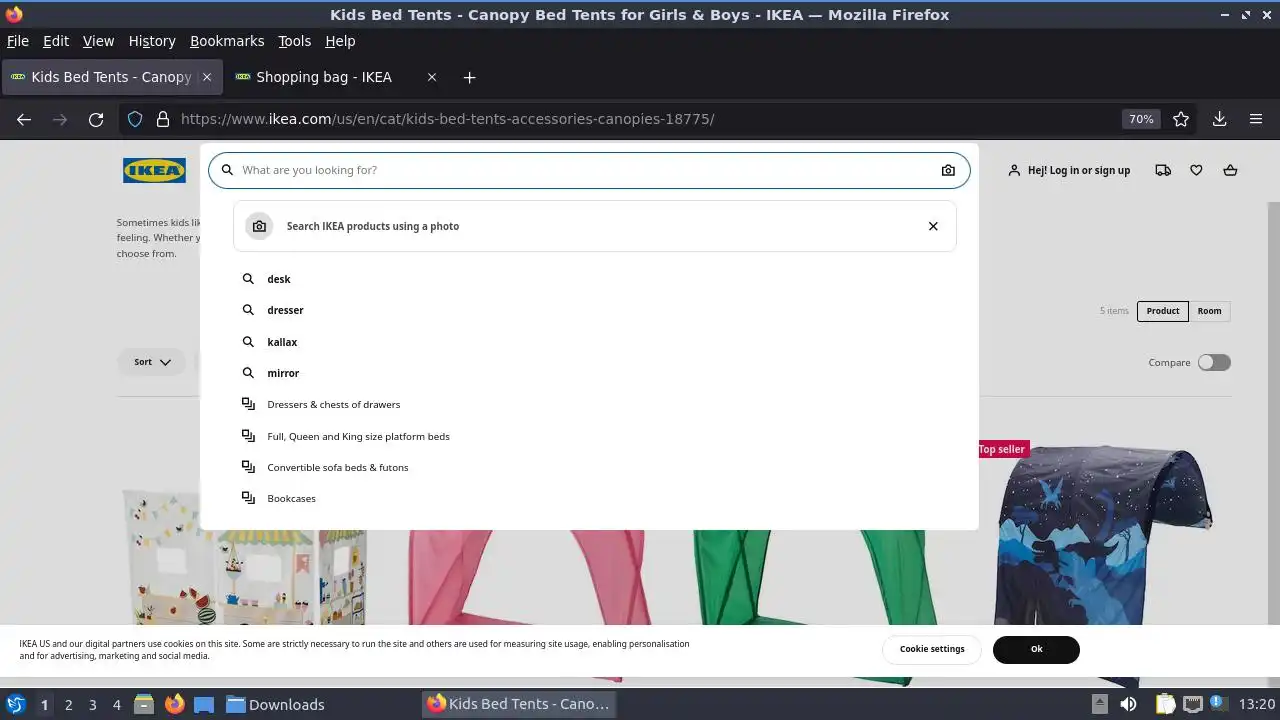
Task: Expand the Sort dropdown
Action: [152, 362]
